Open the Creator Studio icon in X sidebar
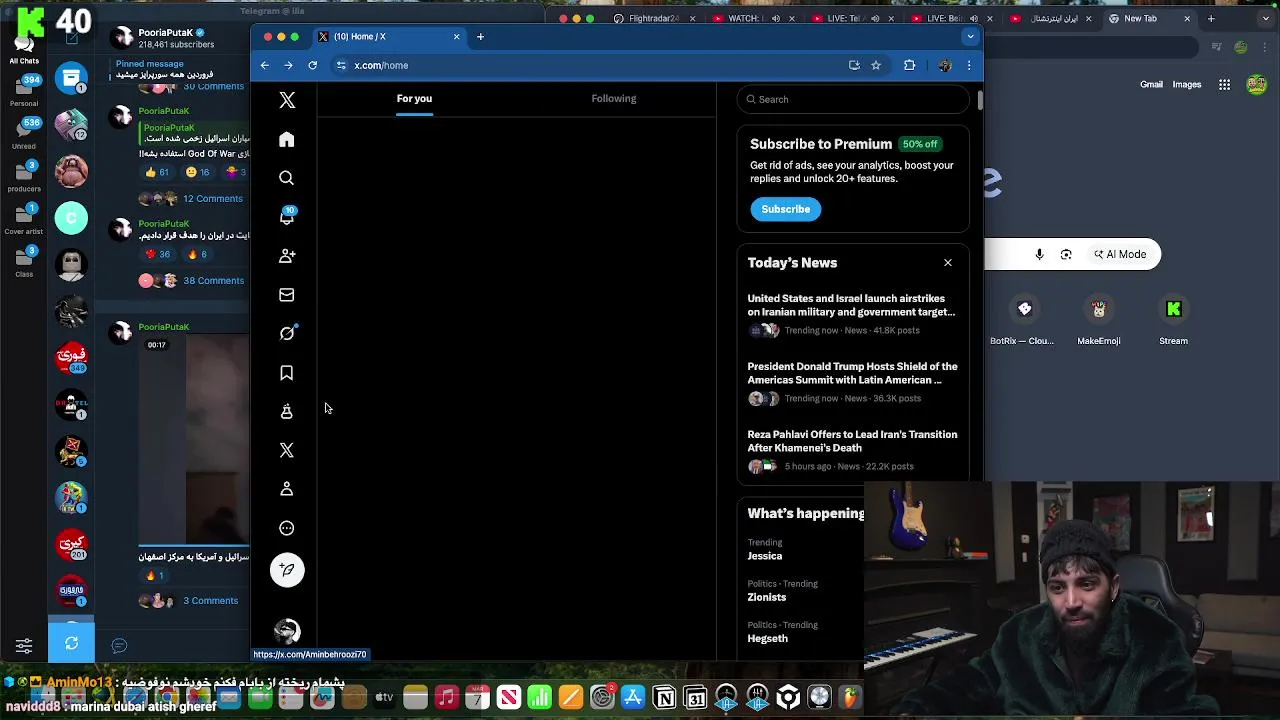This screenshot has width=1280, height=720. point(287,411)
